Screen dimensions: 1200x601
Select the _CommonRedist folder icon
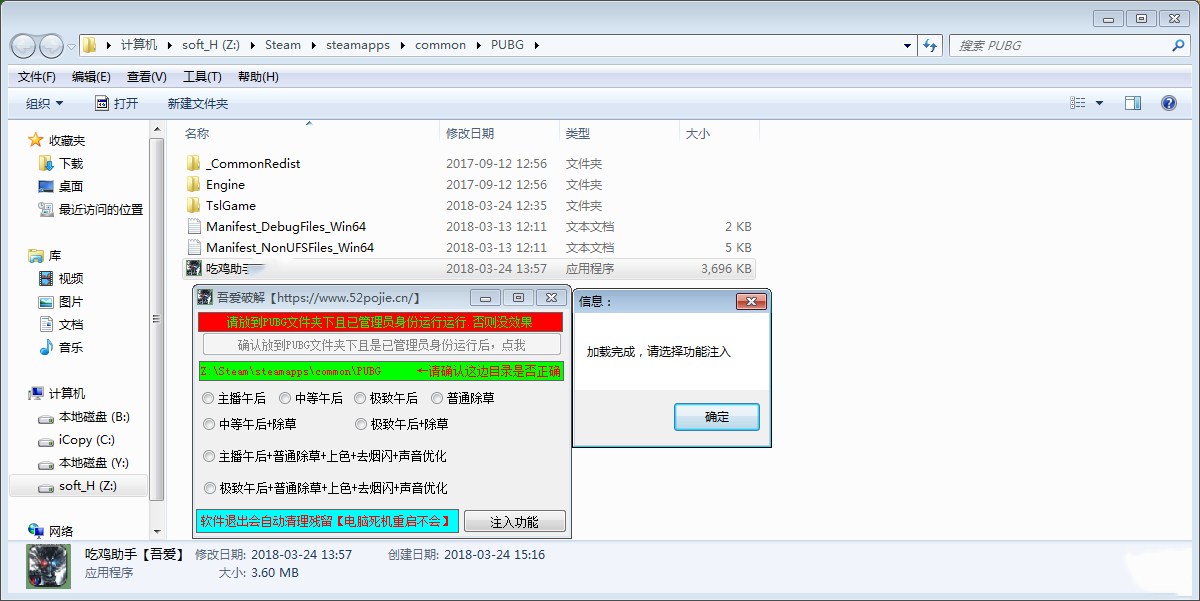194,163
